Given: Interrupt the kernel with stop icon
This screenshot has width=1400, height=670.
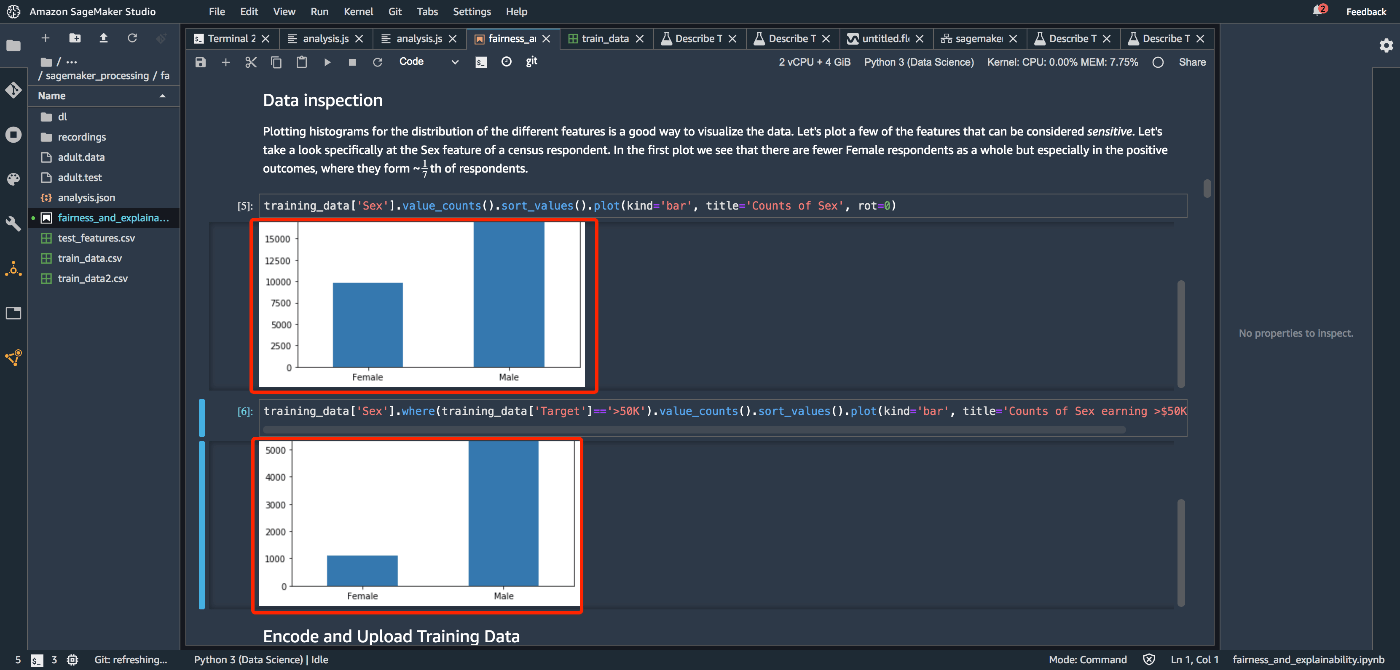Looking at the screenshot, I should click(352, 62).
